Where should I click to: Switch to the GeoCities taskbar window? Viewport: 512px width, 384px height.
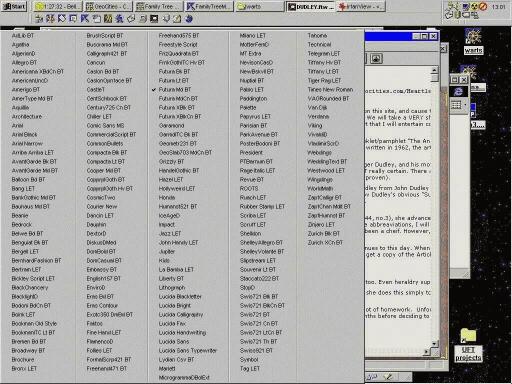108,6
